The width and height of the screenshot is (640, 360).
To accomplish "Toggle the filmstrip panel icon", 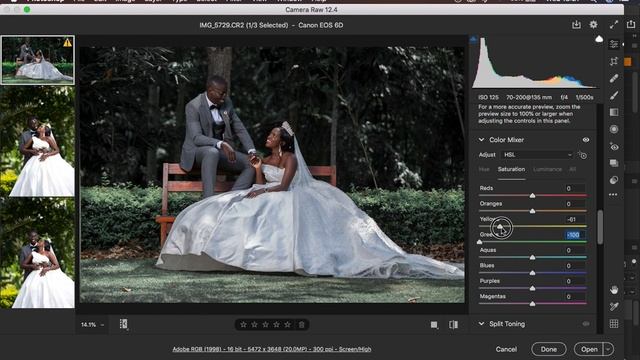I will pos(123,324).
